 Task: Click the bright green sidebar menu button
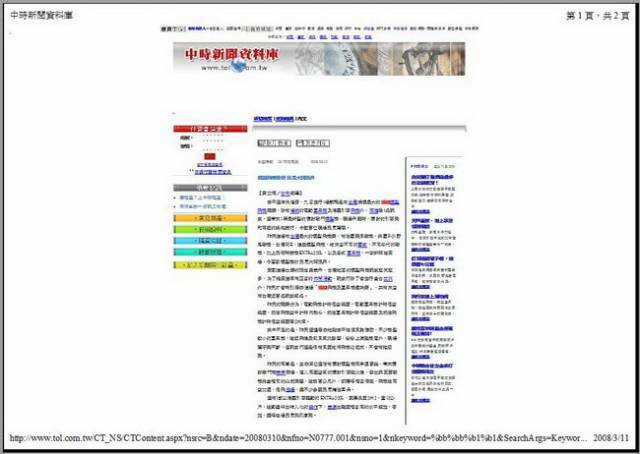point(210,229)
